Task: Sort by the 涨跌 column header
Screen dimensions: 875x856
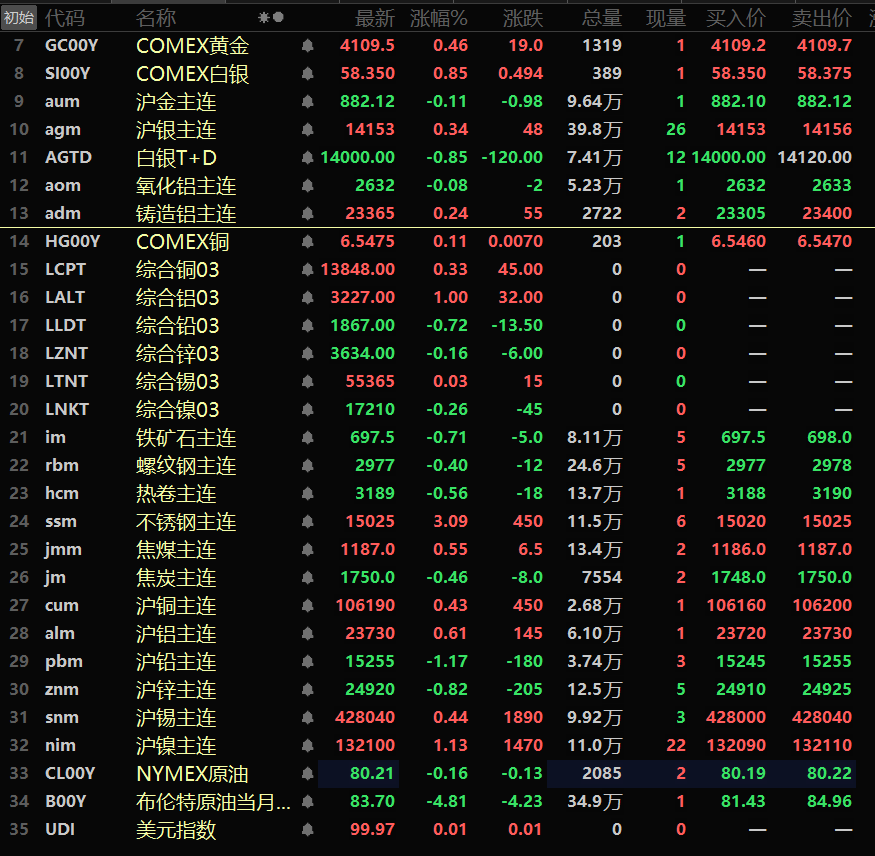Action: coord(523,18)
